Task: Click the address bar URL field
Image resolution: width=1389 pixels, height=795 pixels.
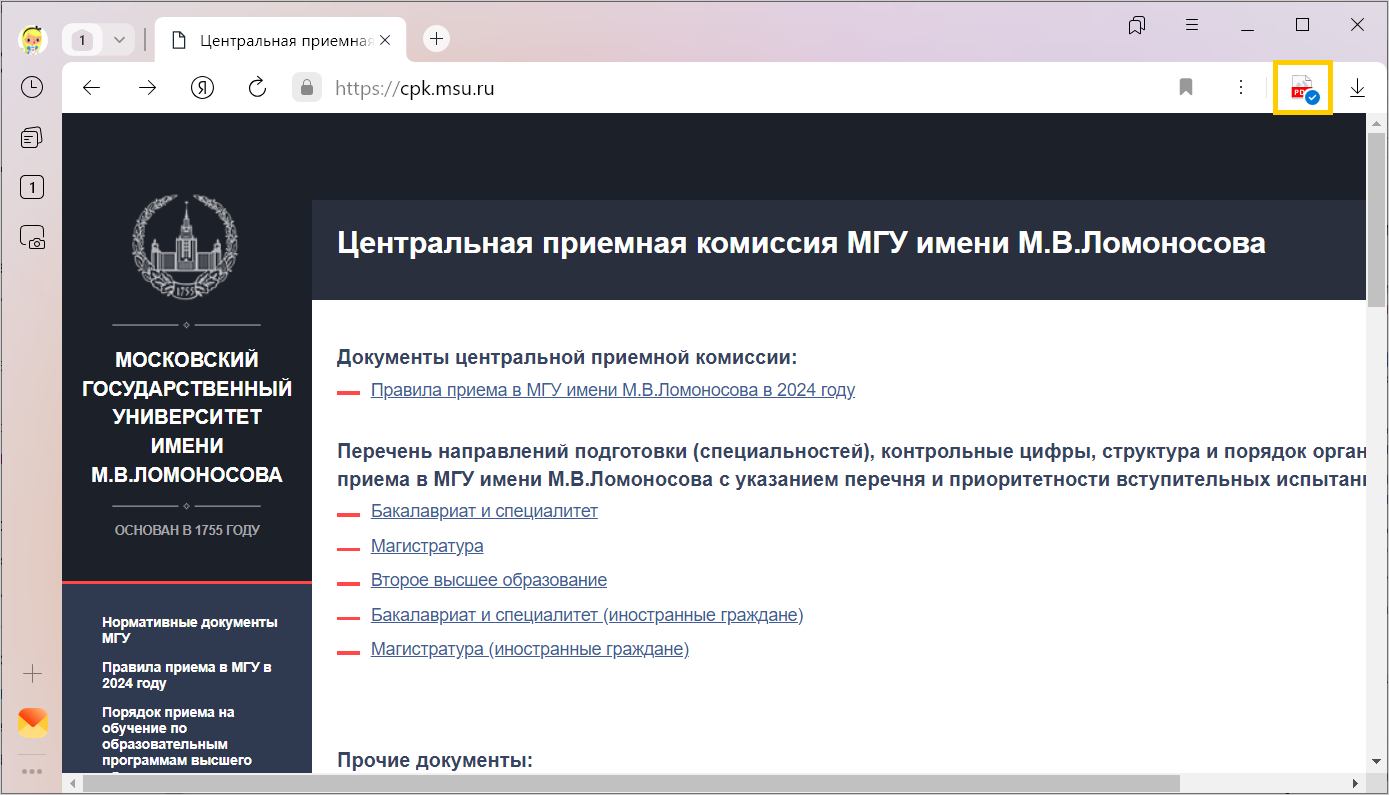Action: pyautogui.click(x=700, y=88)
